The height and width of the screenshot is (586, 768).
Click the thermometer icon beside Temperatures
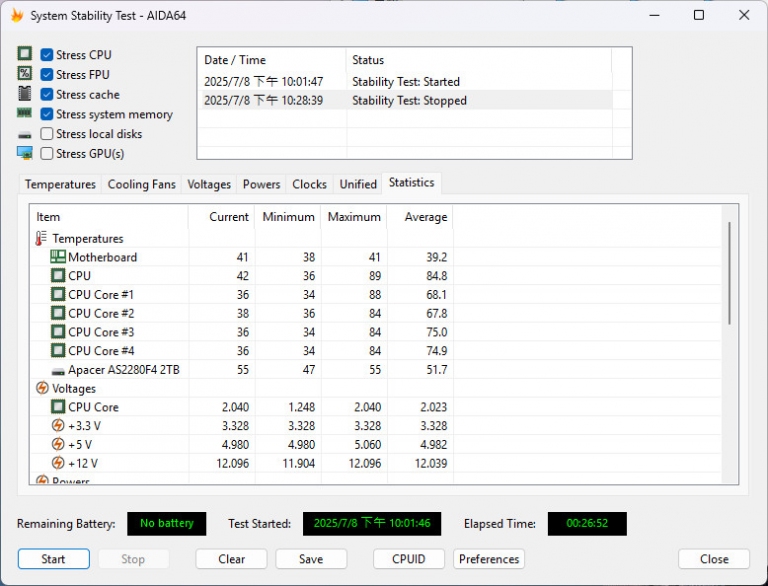click(41, 239)
